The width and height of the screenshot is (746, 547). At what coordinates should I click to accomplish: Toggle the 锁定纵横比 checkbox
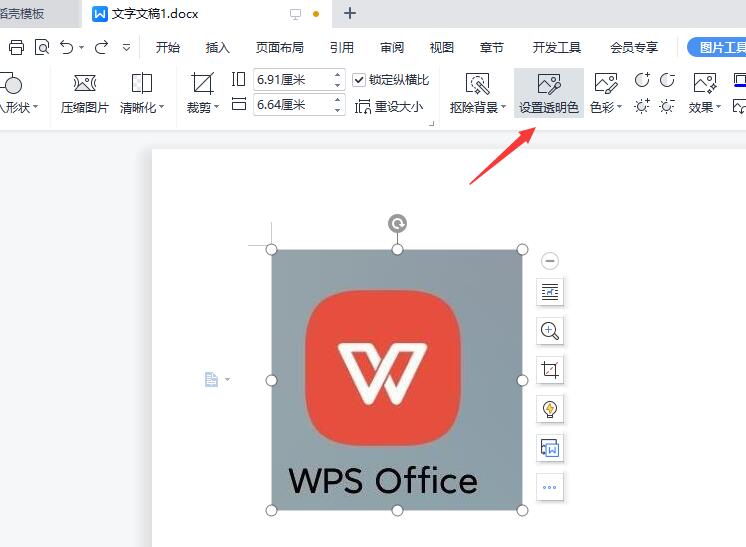[x=359, y=80]
